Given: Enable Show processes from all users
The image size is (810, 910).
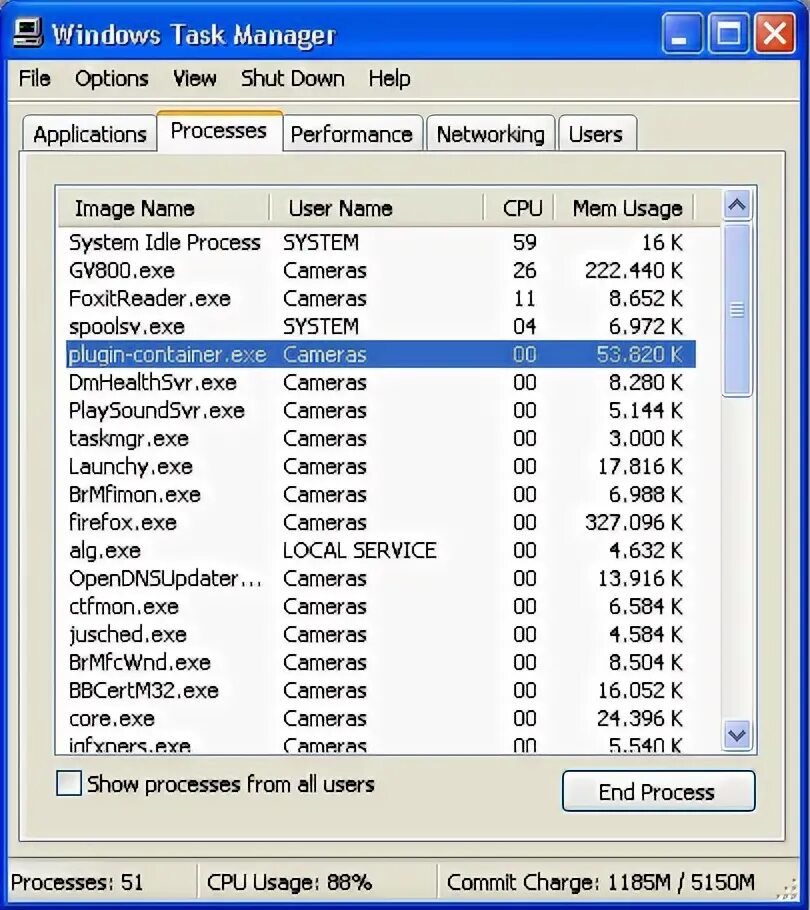Looking at the screenshot, I should pyautogui.click(x=68, y=783).
